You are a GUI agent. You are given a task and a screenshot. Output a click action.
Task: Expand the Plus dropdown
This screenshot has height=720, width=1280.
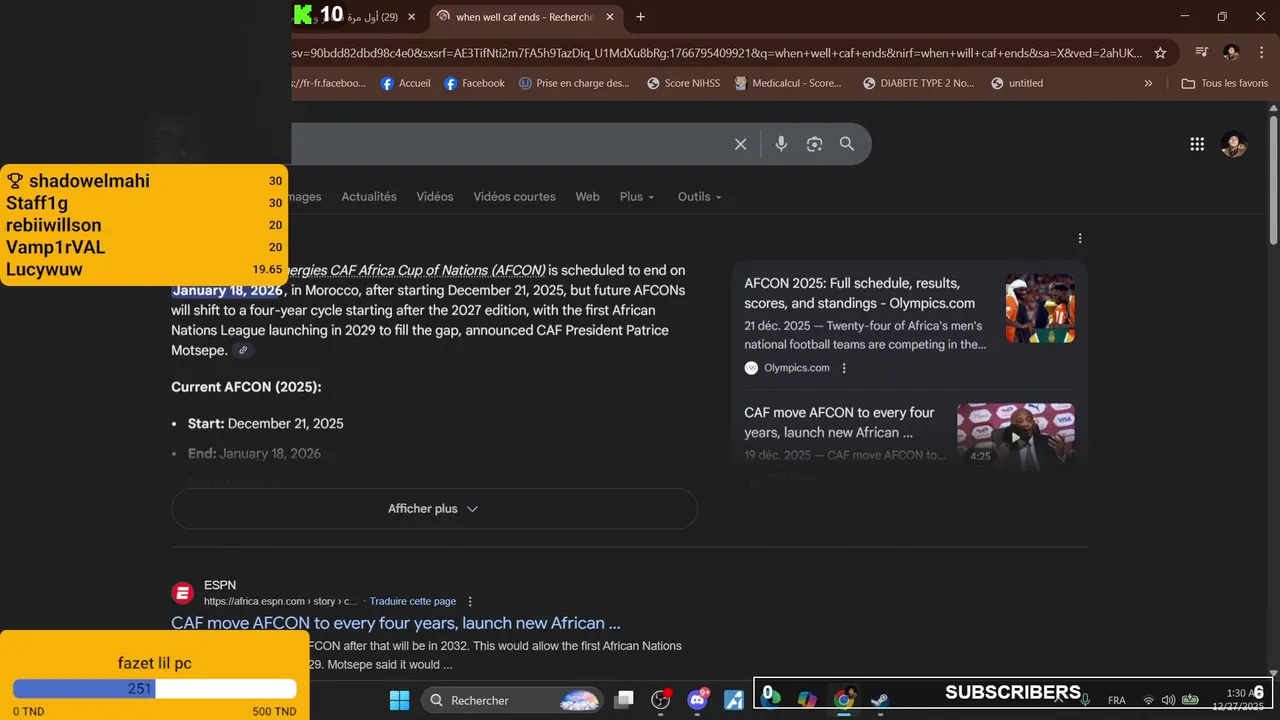pyautogui.click(x=637, y=197)
